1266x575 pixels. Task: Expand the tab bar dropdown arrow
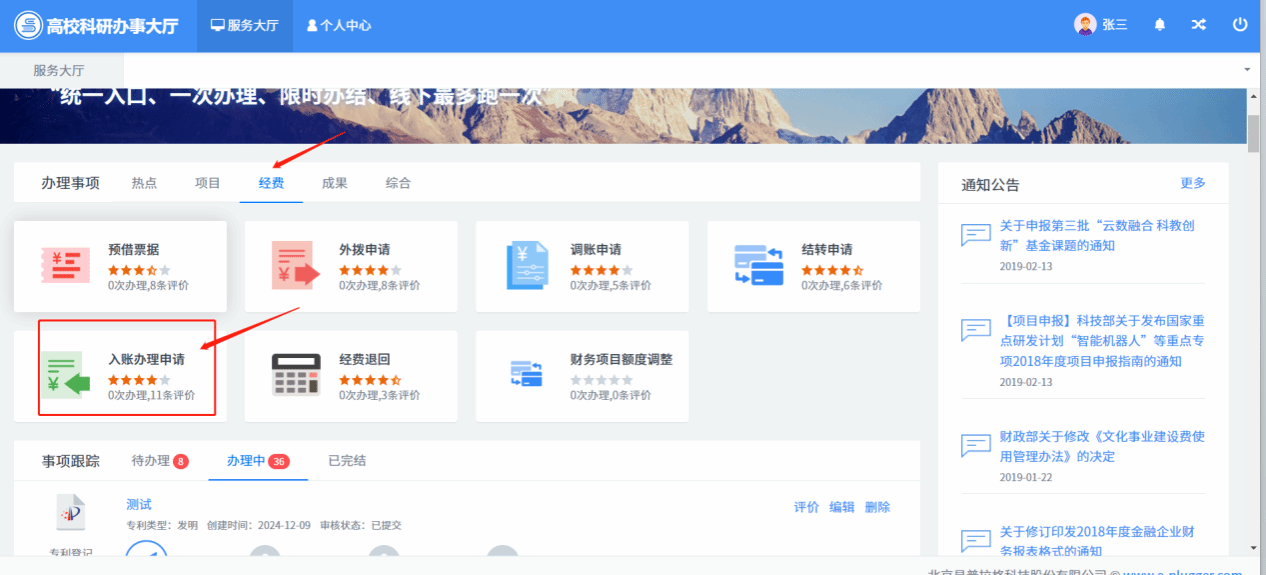click(1247, 70)
